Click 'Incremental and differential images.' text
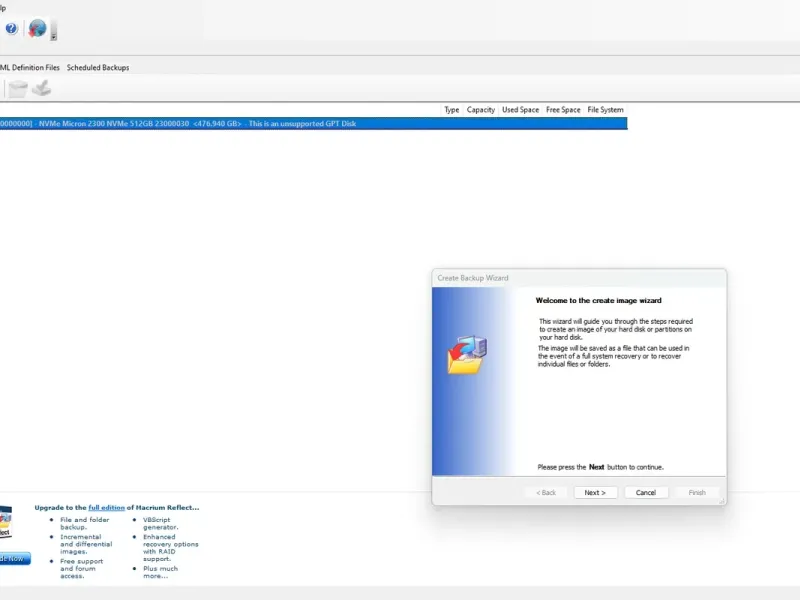Viewport: 800px width, 600px height. 86,544
